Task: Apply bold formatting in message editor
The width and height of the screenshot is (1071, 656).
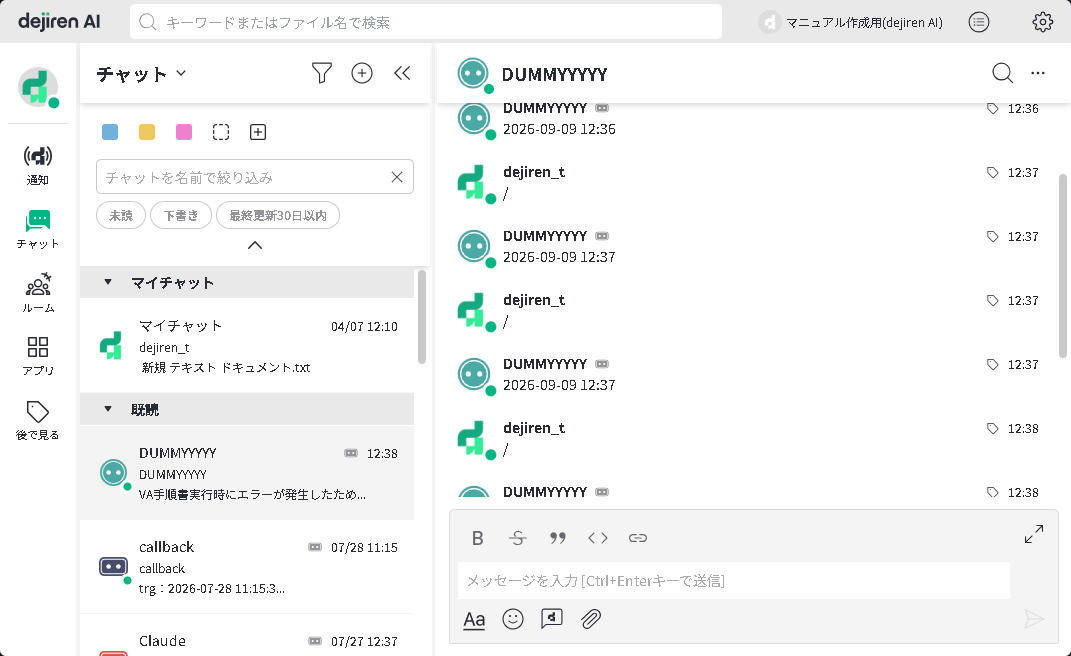Action: tap(478, 538)
